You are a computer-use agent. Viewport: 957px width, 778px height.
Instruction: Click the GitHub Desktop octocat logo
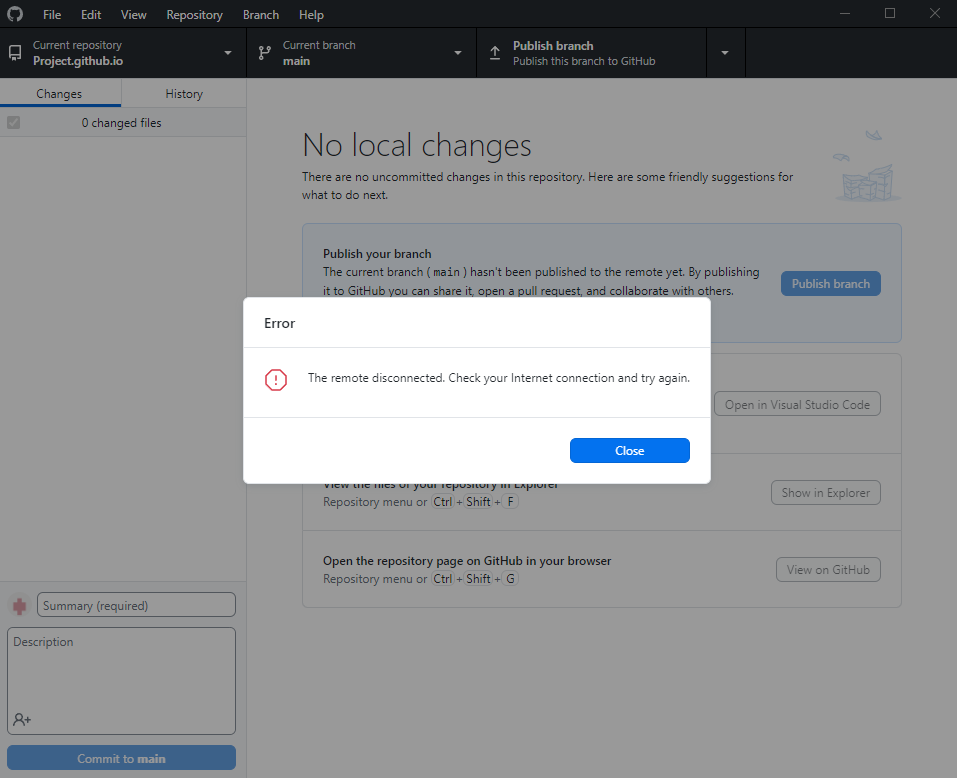[x=14, y=14]
